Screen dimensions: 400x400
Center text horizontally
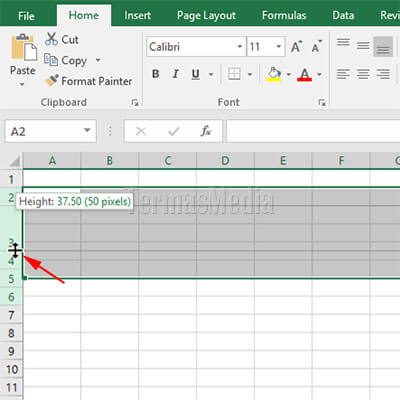[363, 74]
